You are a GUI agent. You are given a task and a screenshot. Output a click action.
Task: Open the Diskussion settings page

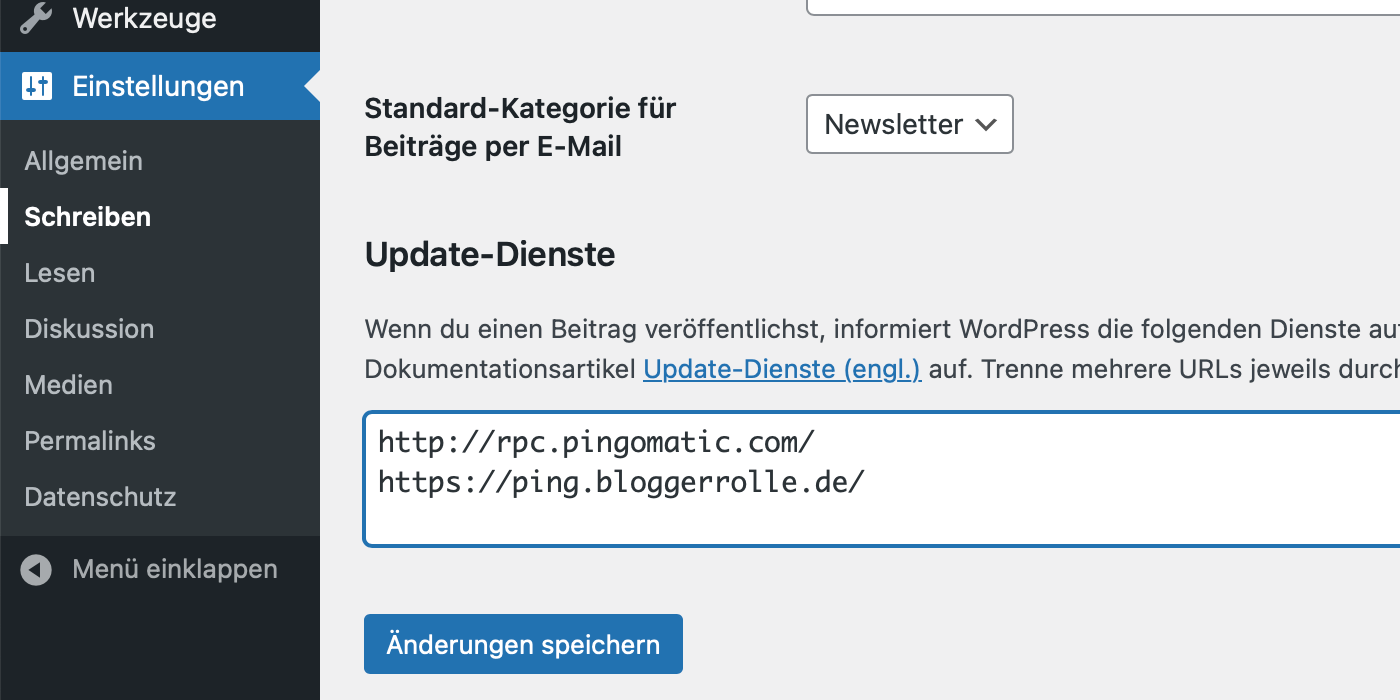(x=89, y=329)
